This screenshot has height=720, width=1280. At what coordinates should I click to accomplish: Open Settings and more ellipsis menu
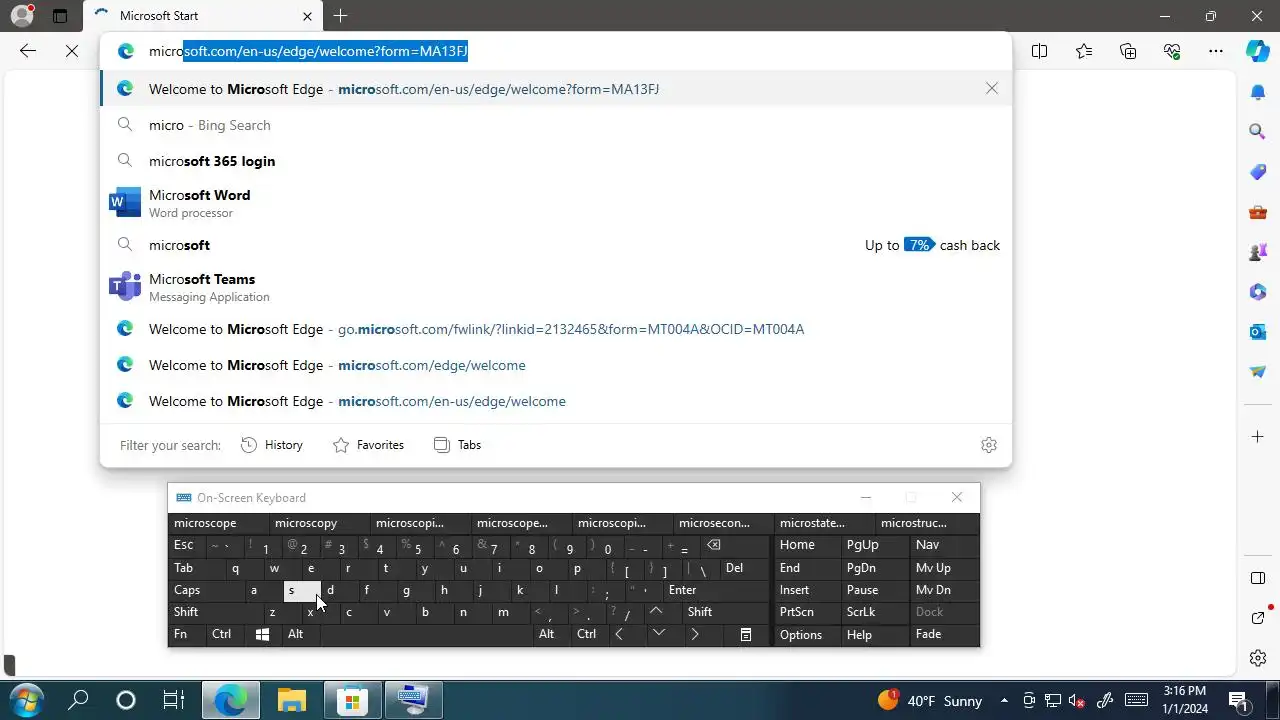1216,51
